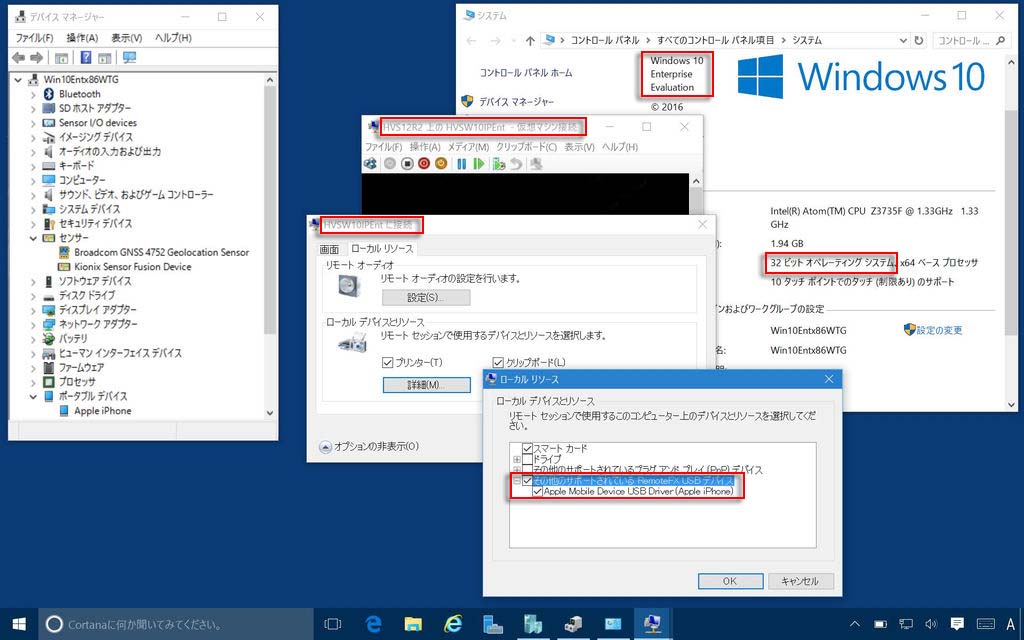Click the Device Manager tree vertical scrollbar
Viewport: 1024px width, 640px height.
click(270, 246)
